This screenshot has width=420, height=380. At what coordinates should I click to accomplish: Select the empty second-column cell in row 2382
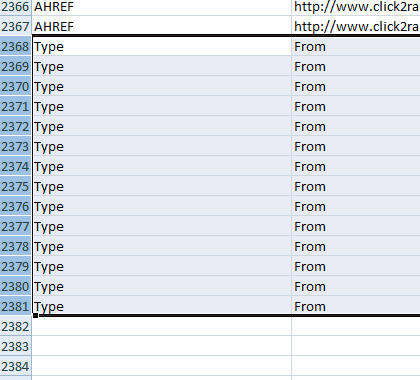click(356, 326)
